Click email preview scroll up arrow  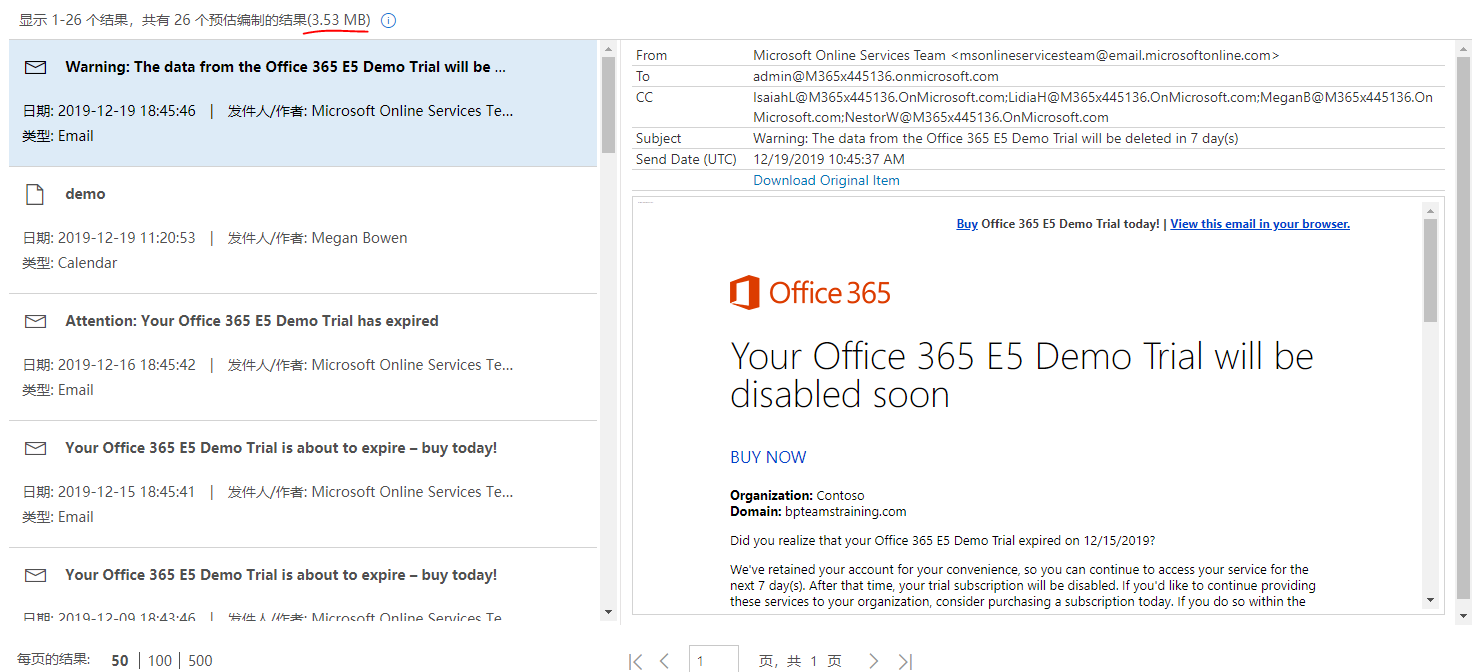(x=1430, y=210)
